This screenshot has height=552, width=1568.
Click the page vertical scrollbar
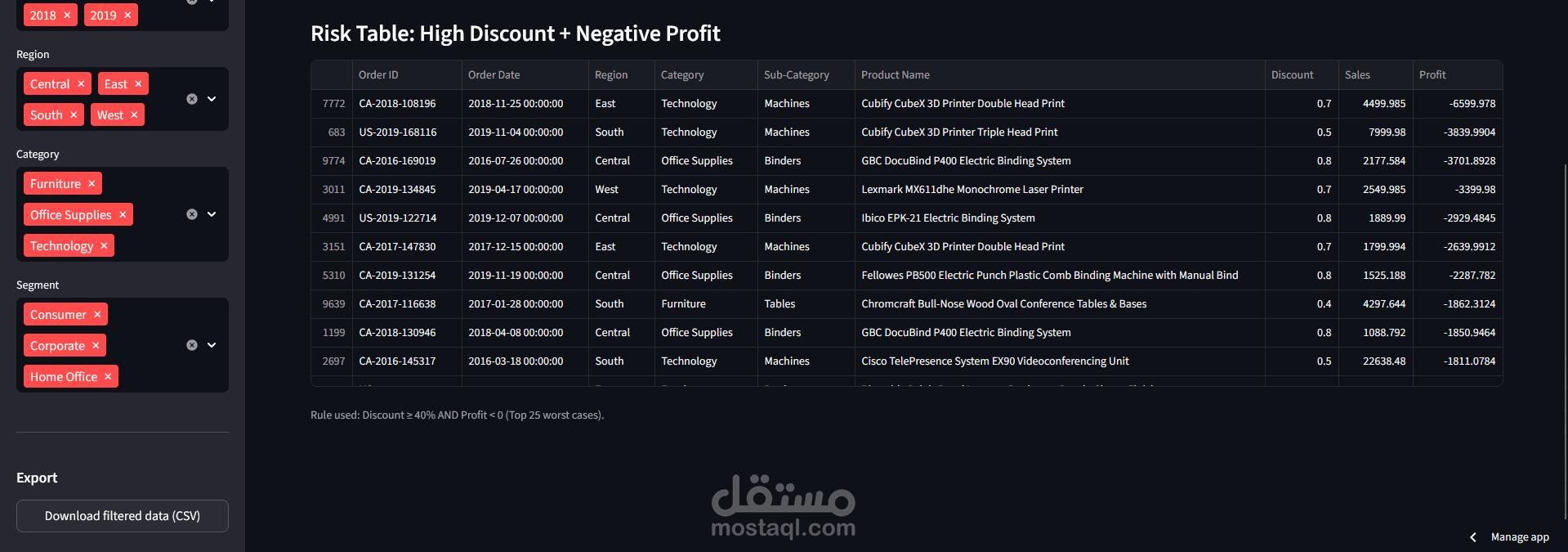[x=1565, y=341]
